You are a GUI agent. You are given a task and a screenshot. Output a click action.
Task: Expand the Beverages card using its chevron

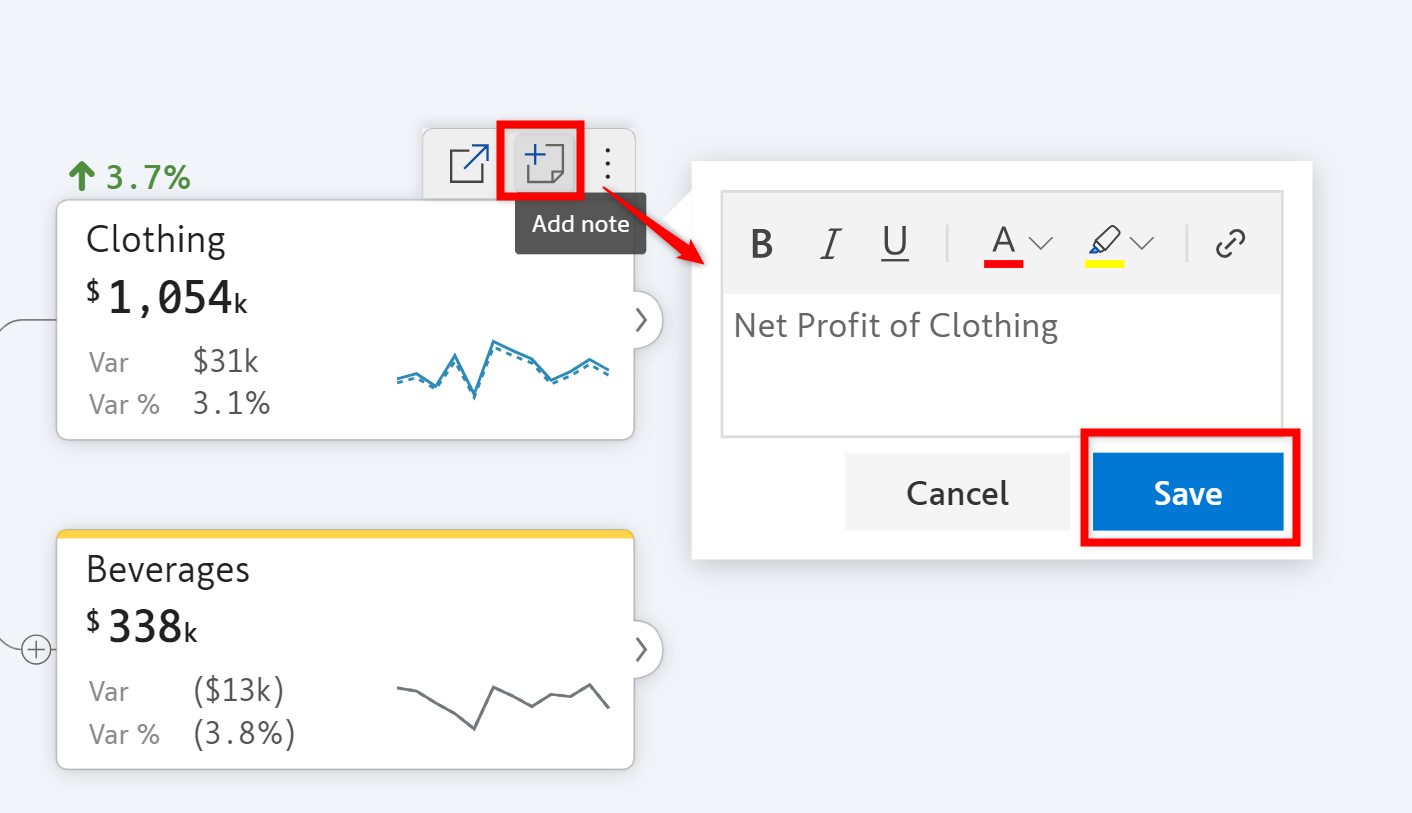(x=642, y=650)
